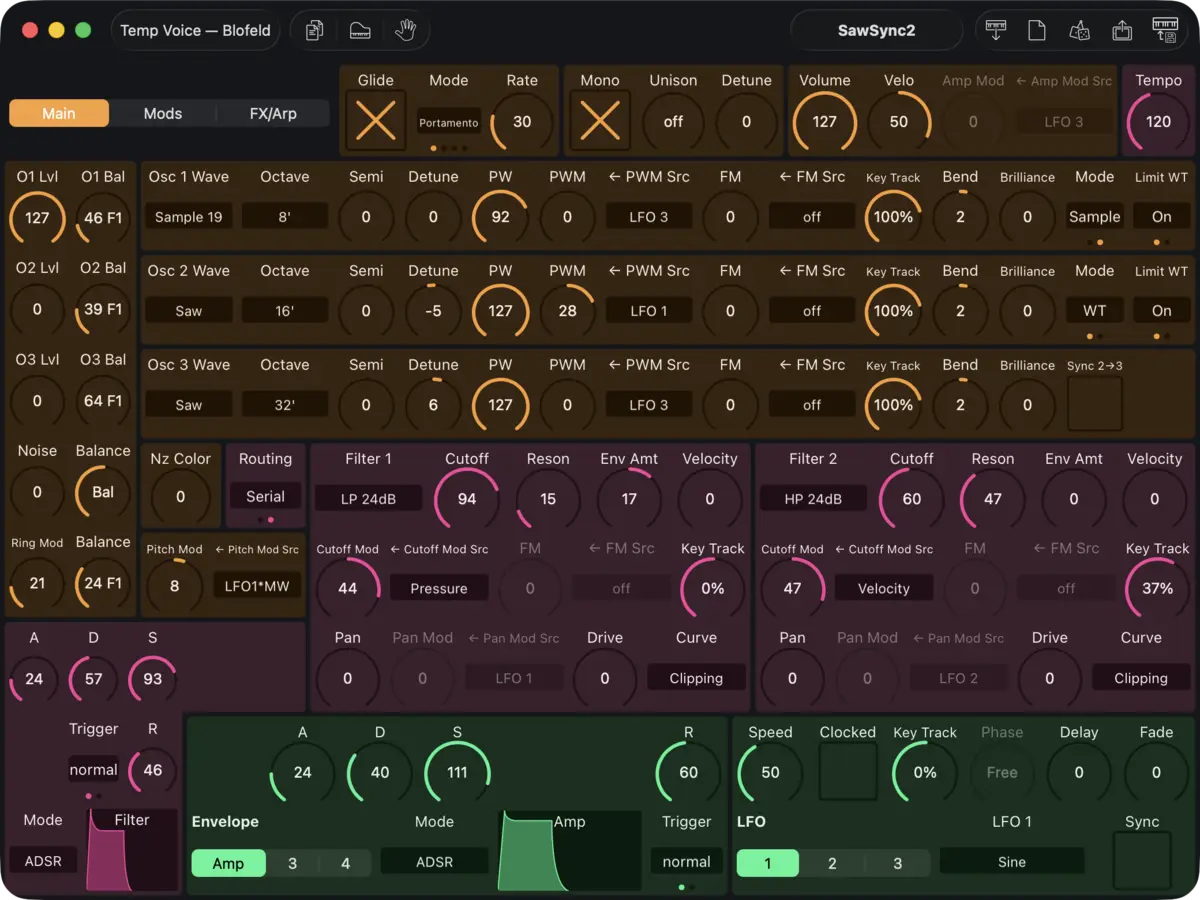Select LFO 3 tab
The height and width of the screenshot is (900, 1200).
897,863
